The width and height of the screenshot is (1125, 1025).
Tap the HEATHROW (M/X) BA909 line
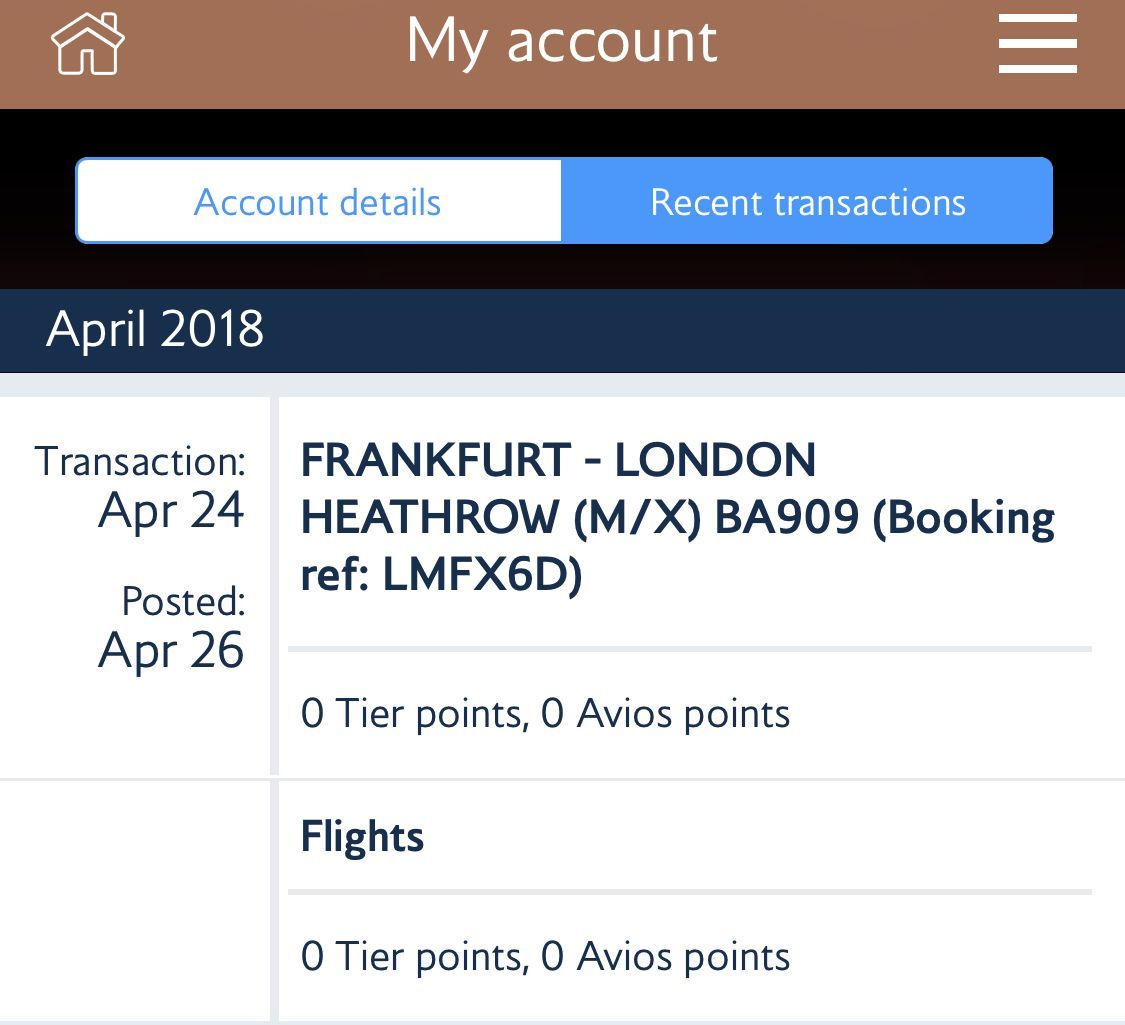tap(677, 517)
